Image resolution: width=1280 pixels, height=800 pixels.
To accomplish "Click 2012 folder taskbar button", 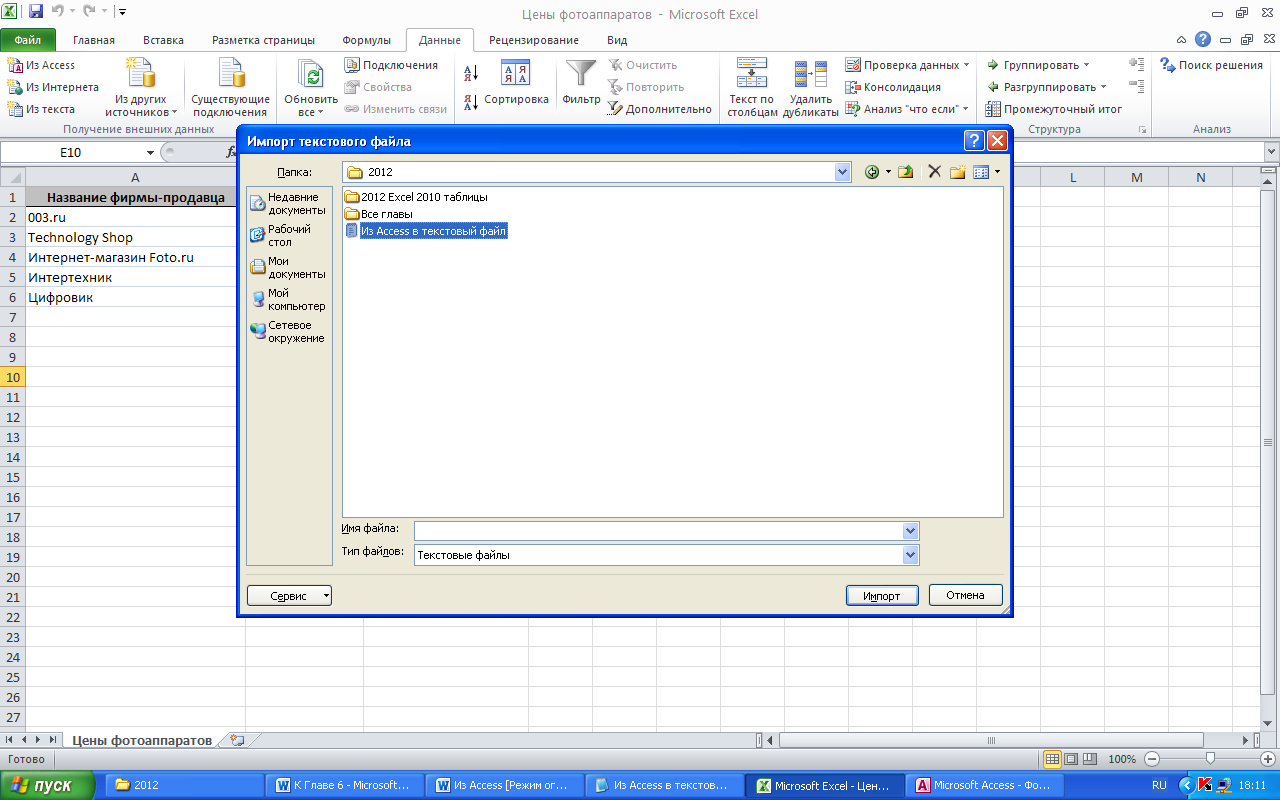I will click(x=184, y=785).
